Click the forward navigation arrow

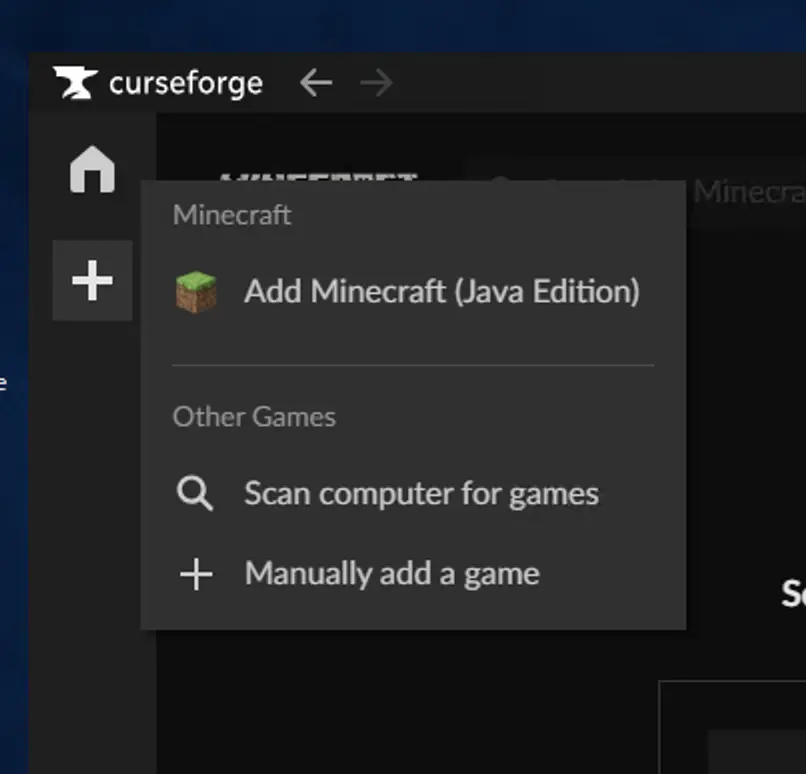[377, 83]
